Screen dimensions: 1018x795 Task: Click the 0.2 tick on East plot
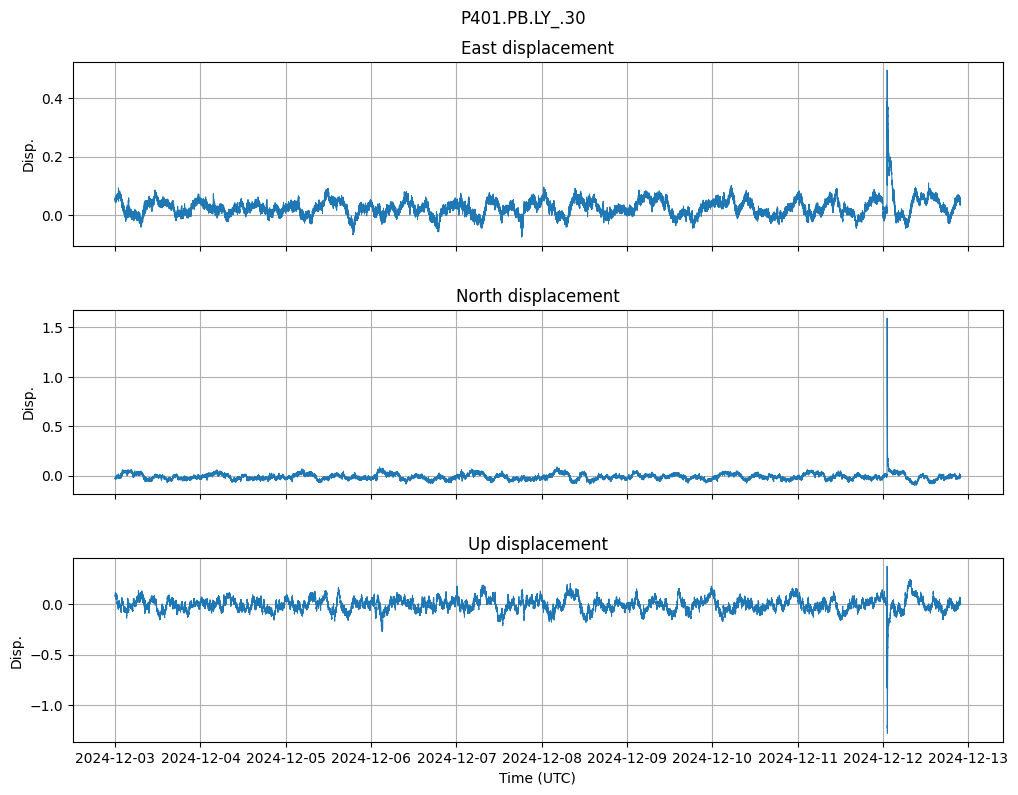tap(50, 157)
